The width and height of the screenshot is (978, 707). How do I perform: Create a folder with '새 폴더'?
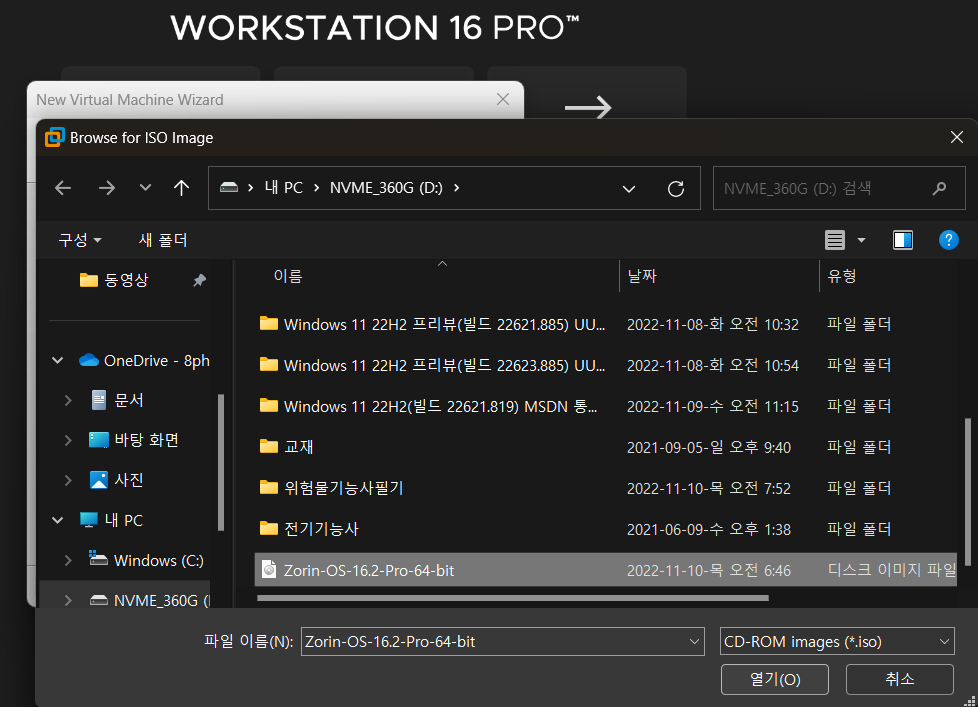tap(163, 240)
